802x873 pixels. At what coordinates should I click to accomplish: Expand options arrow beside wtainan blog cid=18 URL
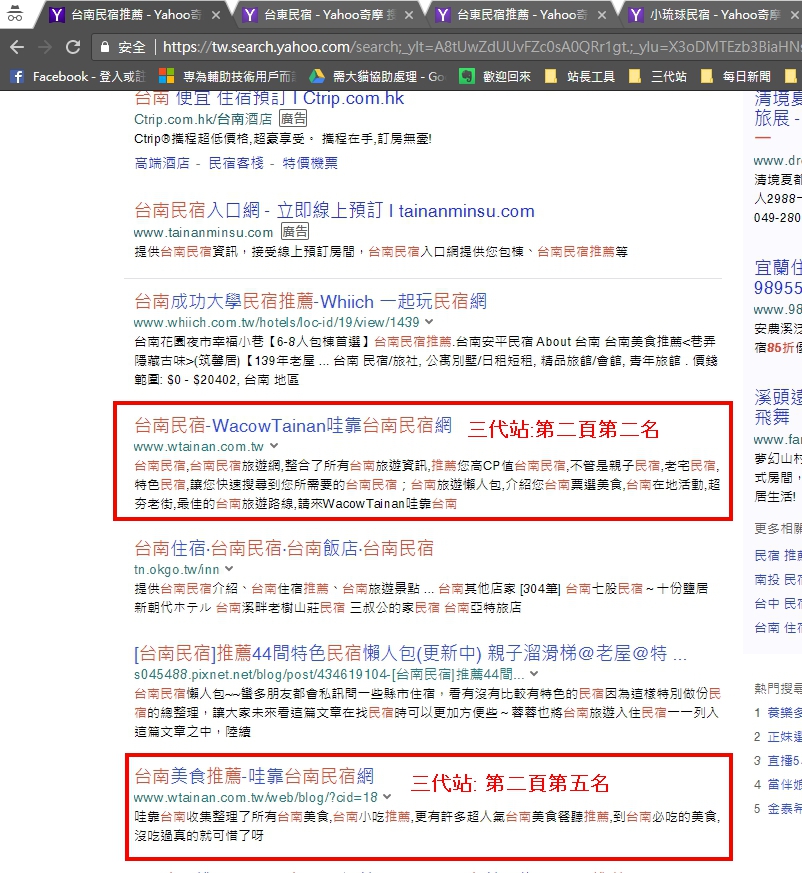pos(387,797)
